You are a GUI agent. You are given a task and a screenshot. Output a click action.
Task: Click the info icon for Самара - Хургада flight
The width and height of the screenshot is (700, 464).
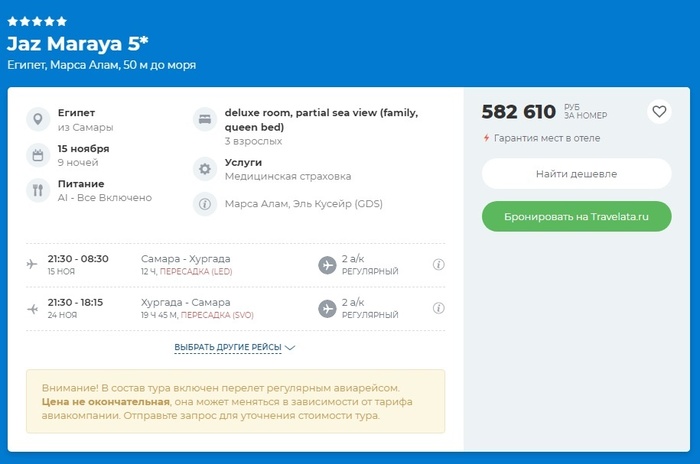click(x=438, y=265)
